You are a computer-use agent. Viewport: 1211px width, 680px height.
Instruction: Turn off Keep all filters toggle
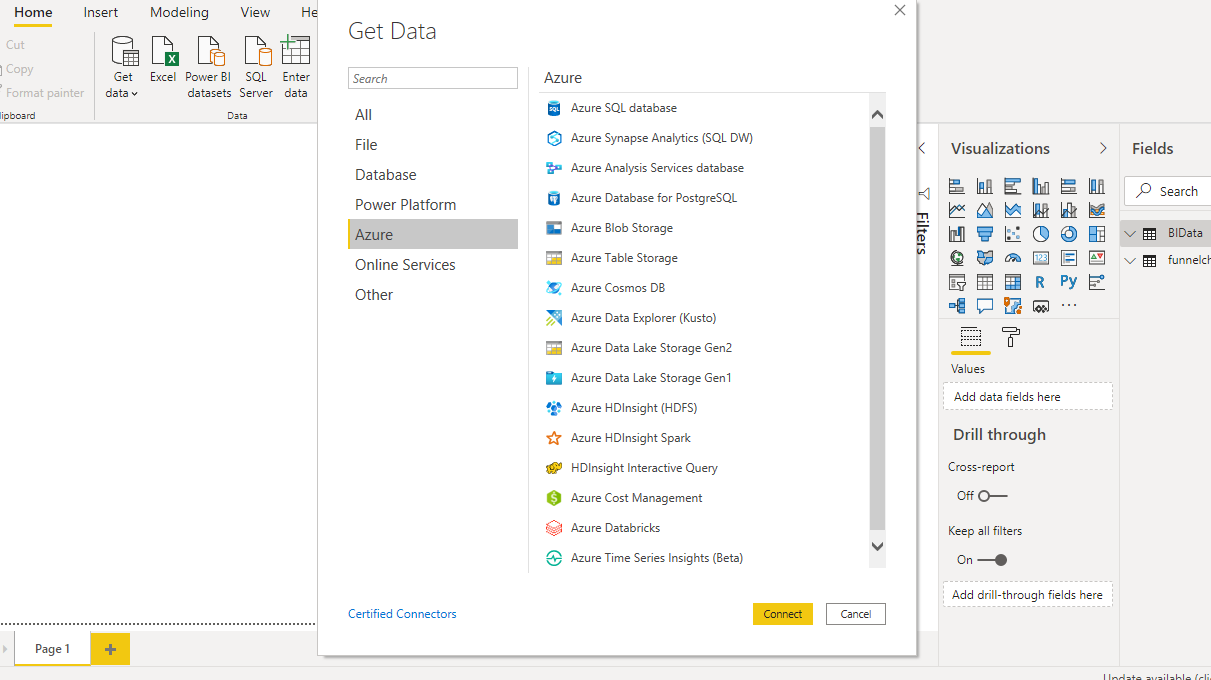click(x=992, y=560)
